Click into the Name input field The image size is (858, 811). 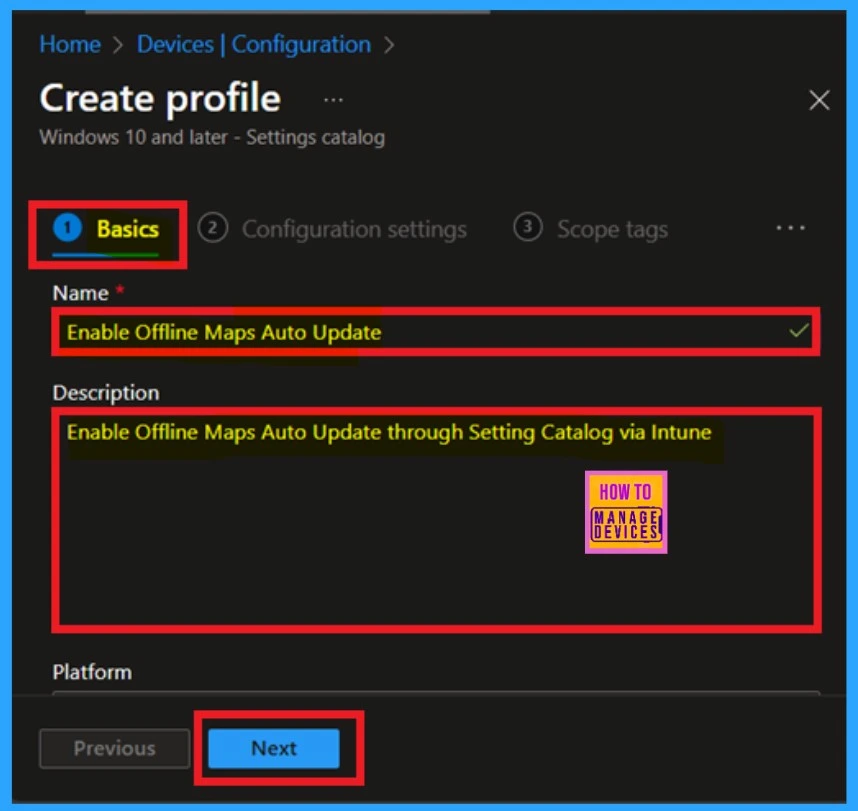(436, 332)
